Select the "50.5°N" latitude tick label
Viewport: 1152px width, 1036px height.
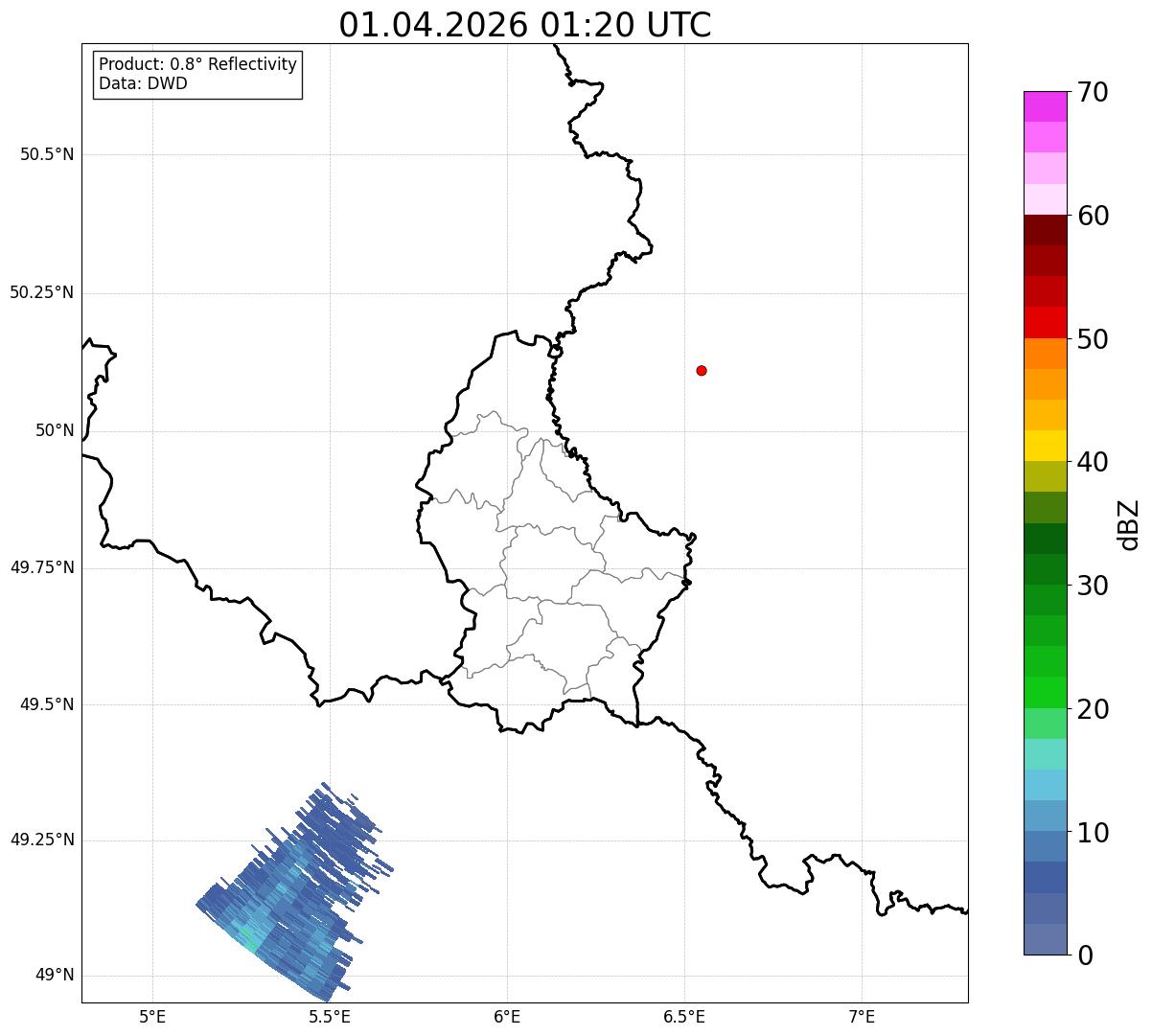point(47,154)
